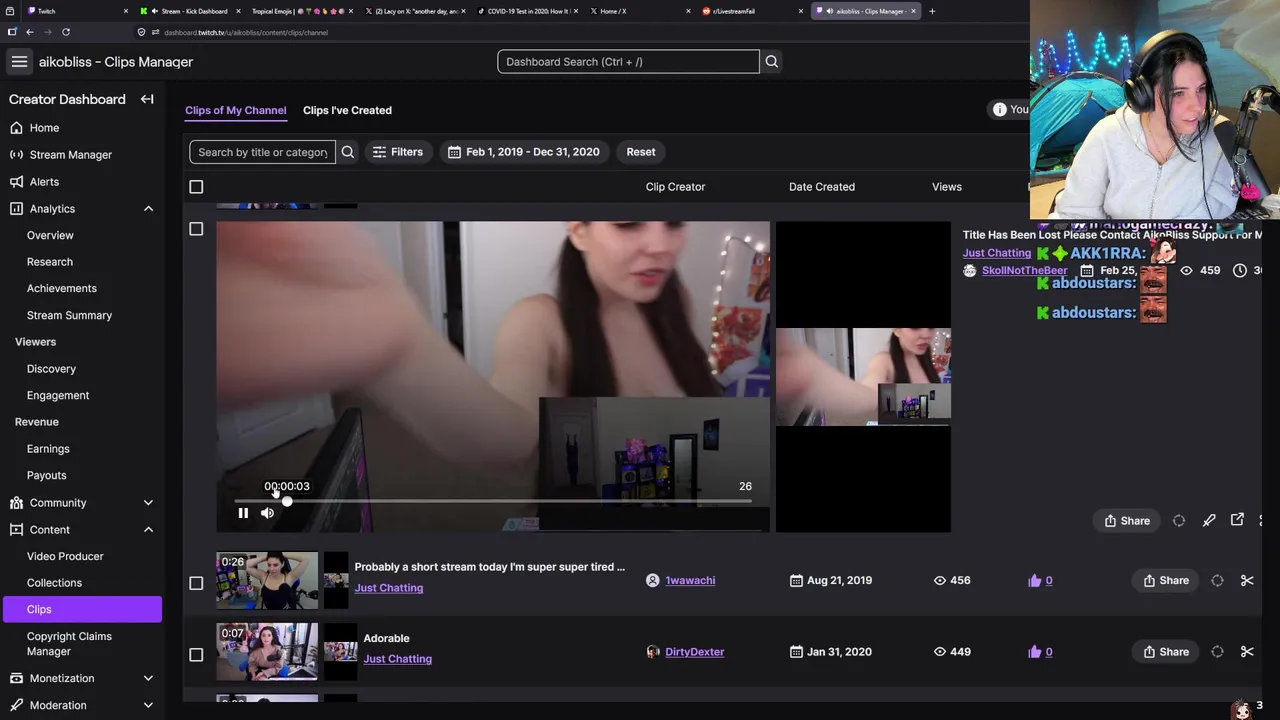The height and width of the screenshot is (720, 1280).
Task: Expand the Monetization section
Action: point(148,678)
